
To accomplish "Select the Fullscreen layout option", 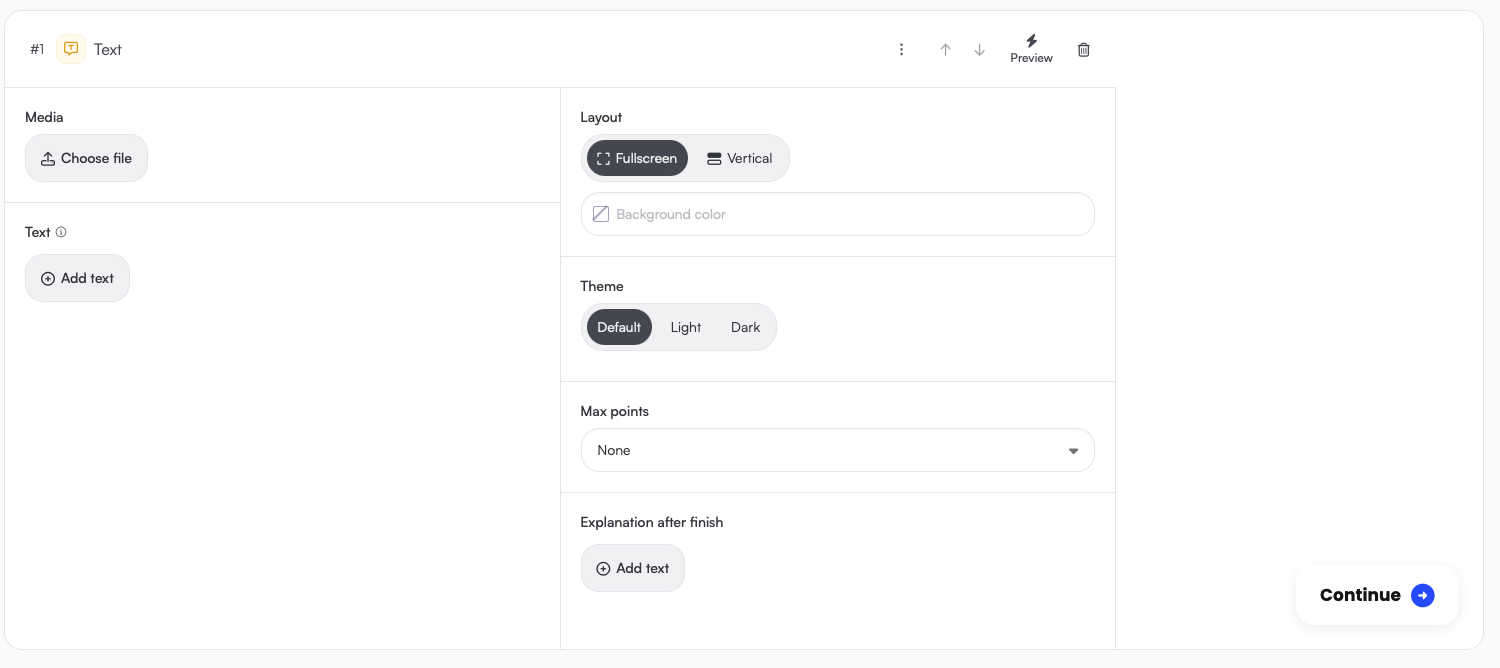I will pos(637,158).
